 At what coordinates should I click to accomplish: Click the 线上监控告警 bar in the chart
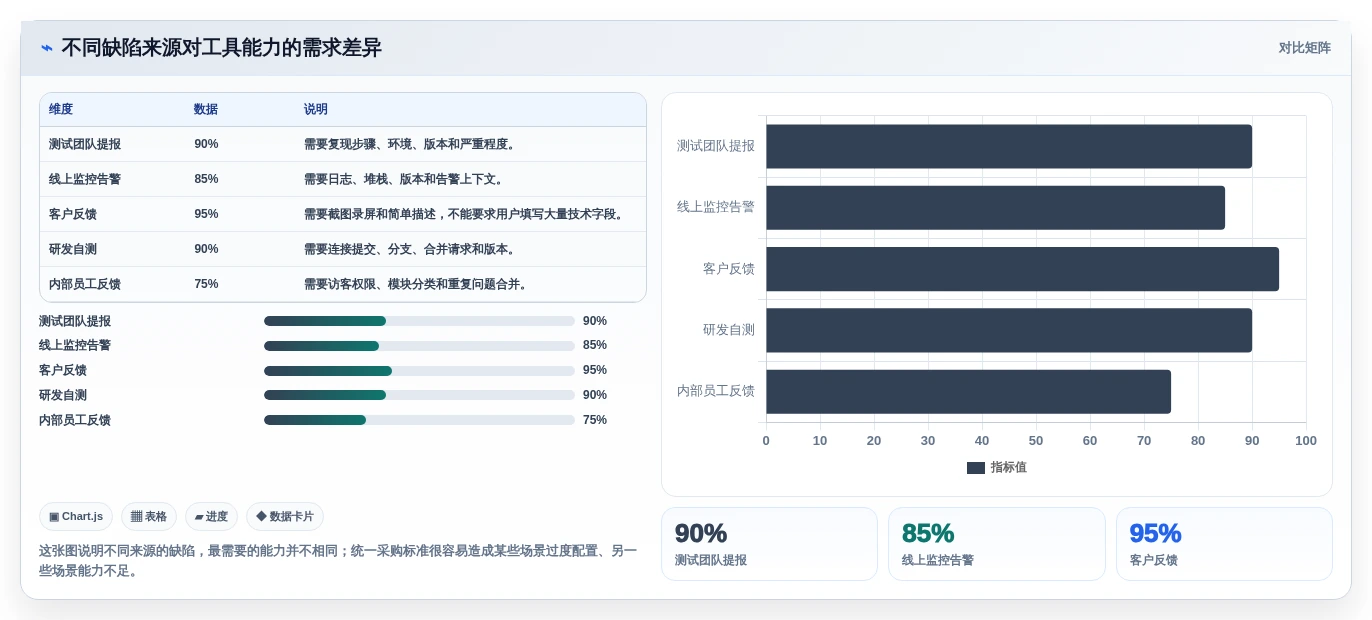pyautogui.click(x=995, y=208)
